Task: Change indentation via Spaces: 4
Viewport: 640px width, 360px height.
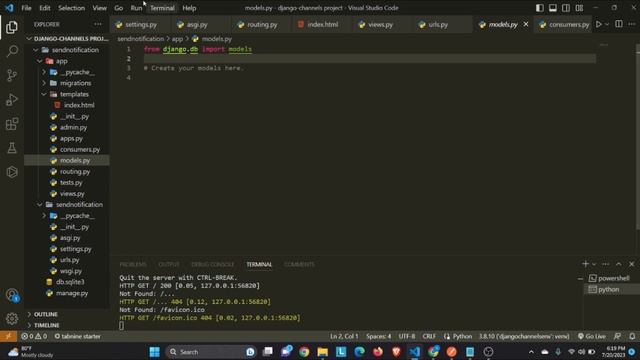Action: (378, 336)
